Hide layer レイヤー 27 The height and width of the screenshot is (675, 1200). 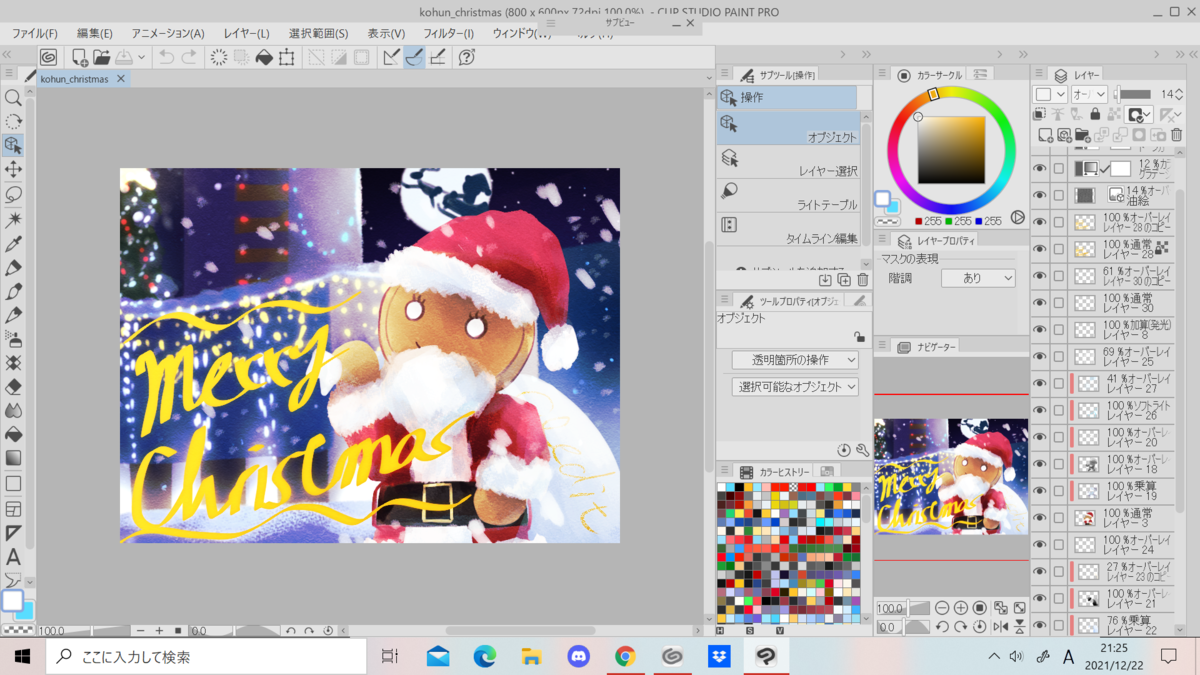point(1040,384)
